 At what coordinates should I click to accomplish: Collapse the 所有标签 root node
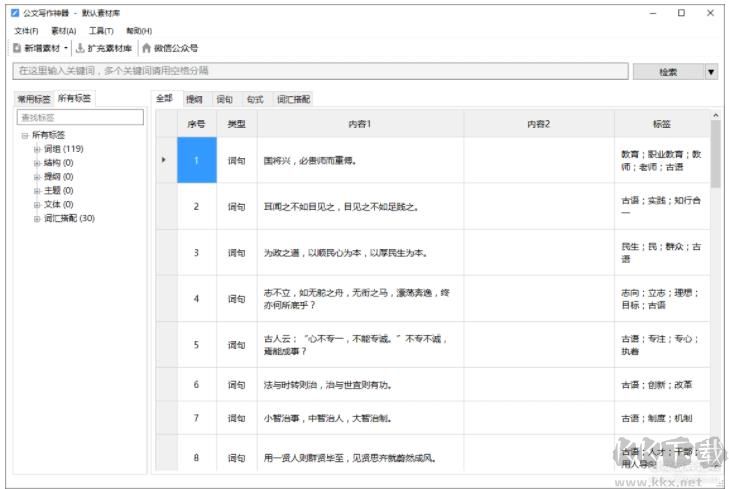click(25, 135)
